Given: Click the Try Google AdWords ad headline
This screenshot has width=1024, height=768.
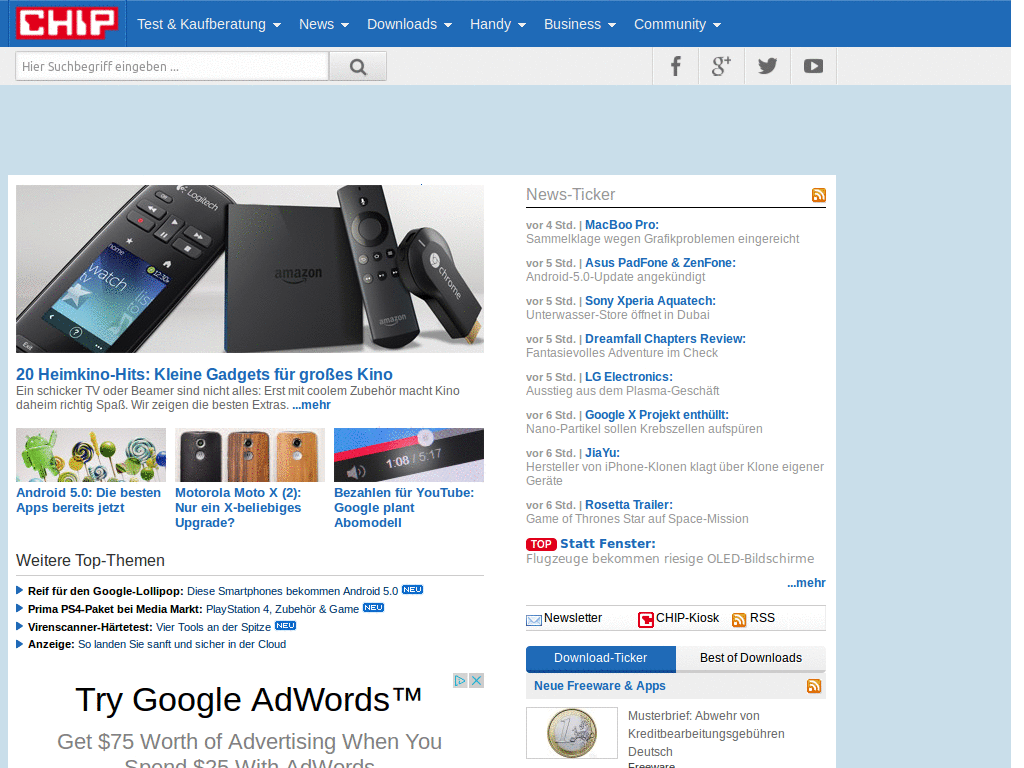Looking at the screenshot, I should click(249, 699).
